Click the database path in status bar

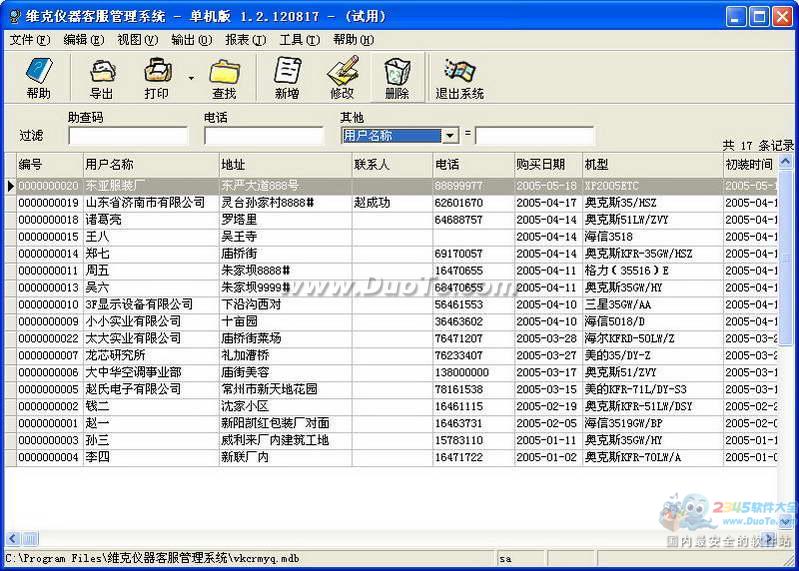(x=152, y=559)
